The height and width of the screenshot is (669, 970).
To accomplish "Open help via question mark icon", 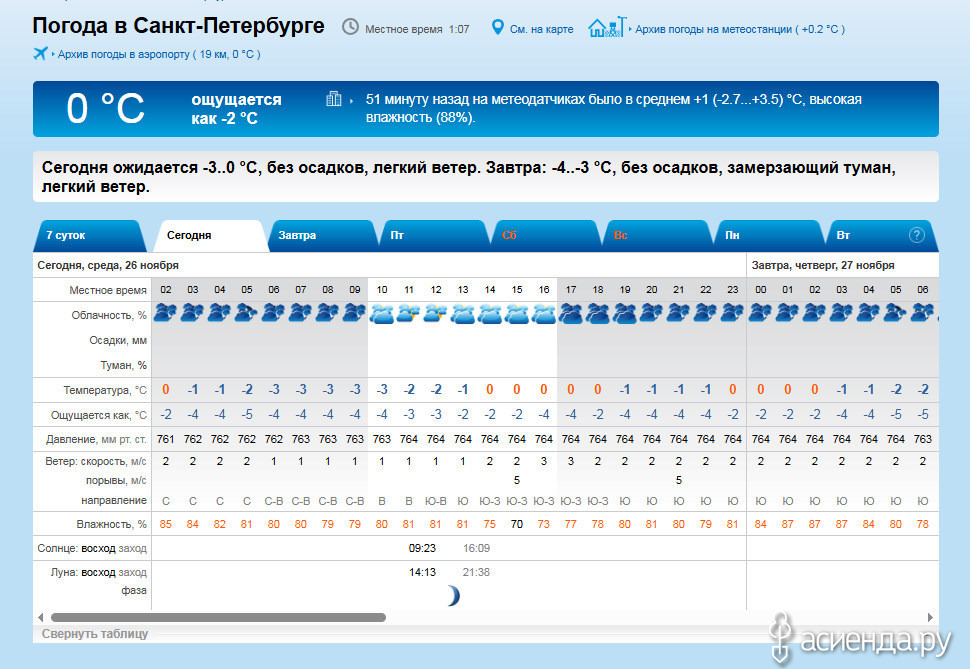I will pyautogui.click(x=916, y=235).
